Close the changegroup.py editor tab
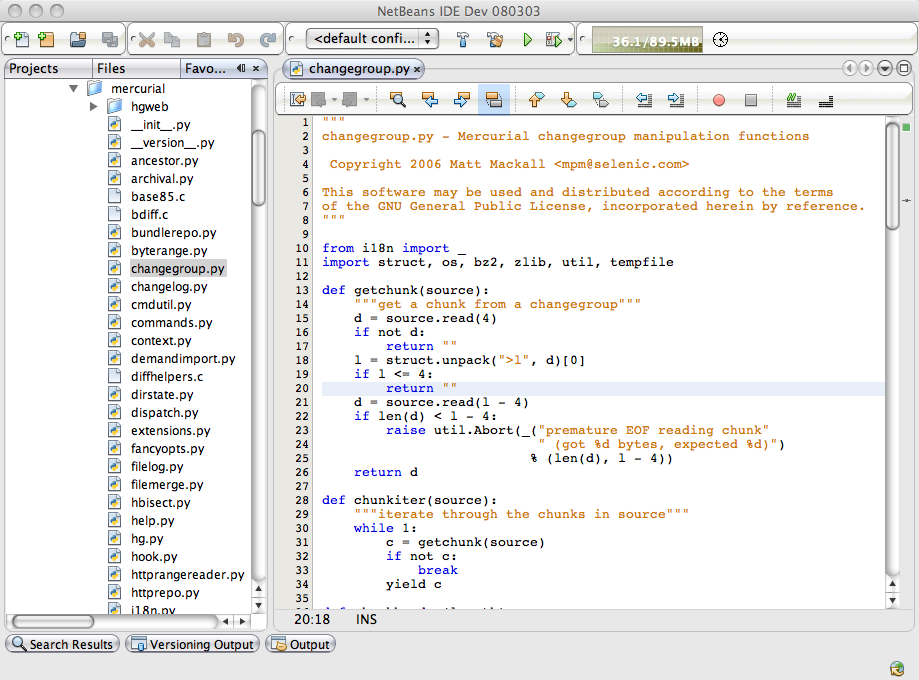This screenshot has height=680, width=919. pos(418,69)
